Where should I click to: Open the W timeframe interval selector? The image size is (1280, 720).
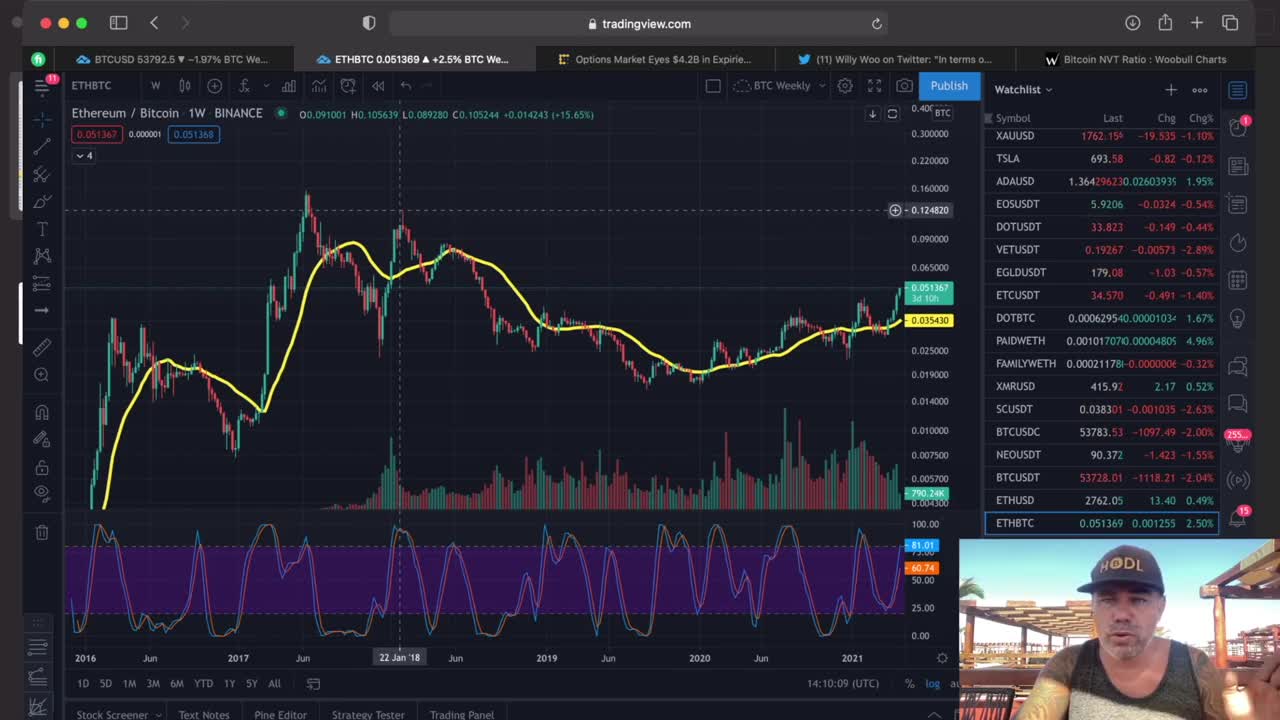155,86
